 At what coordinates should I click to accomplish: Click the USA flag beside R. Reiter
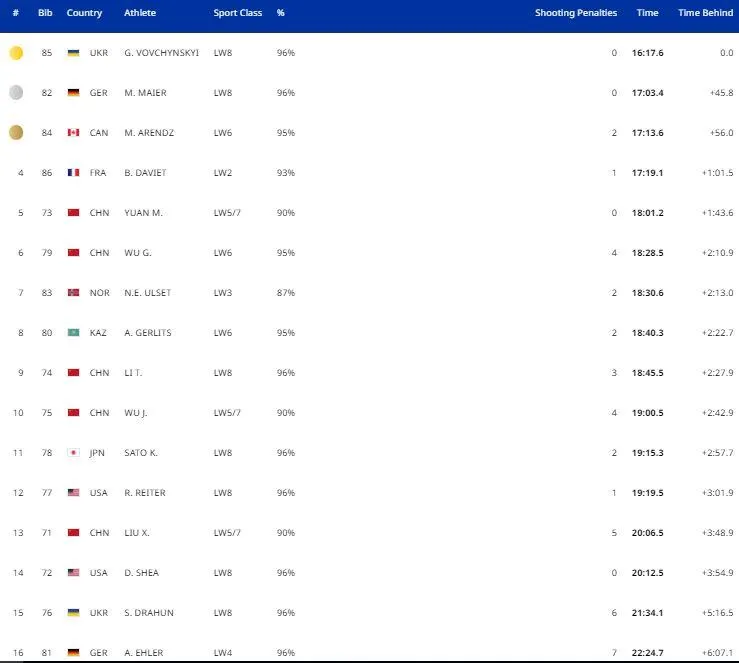73,493
